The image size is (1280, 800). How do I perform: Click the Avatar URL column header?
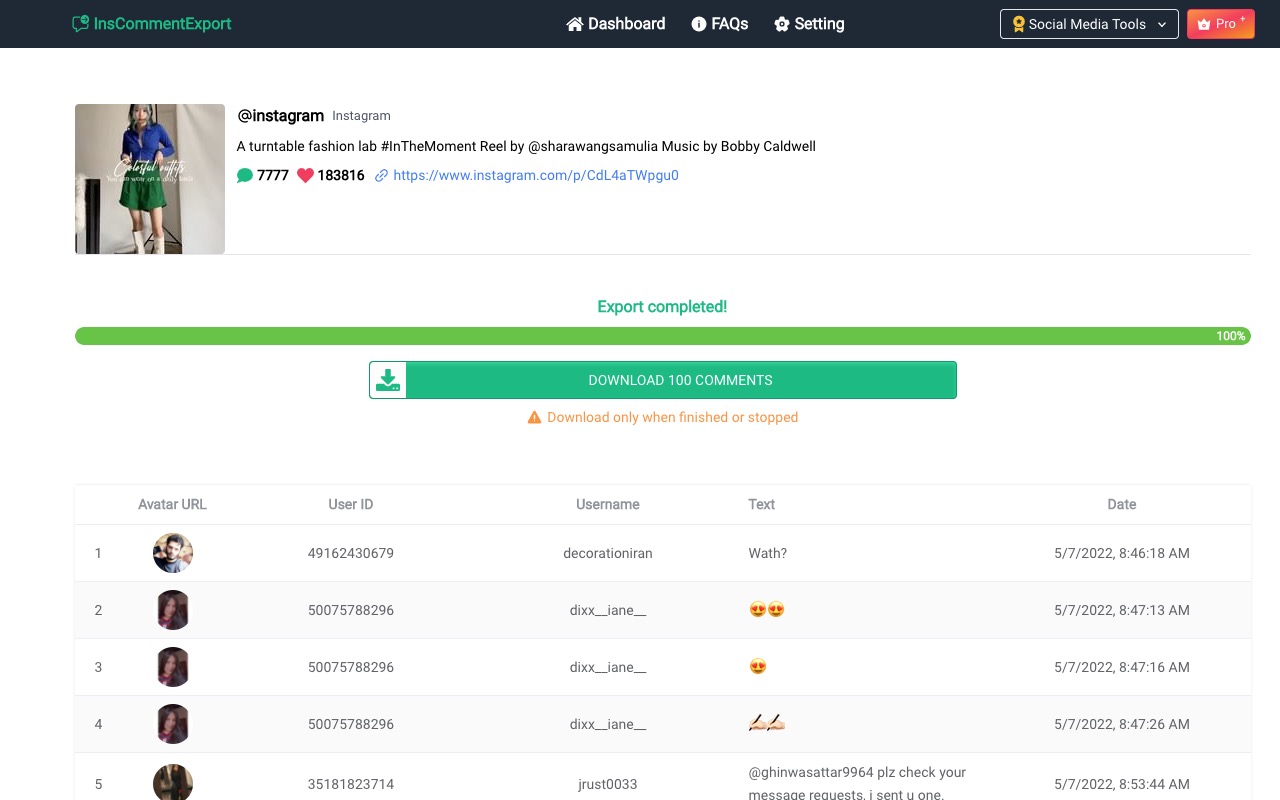click(172, 504)
